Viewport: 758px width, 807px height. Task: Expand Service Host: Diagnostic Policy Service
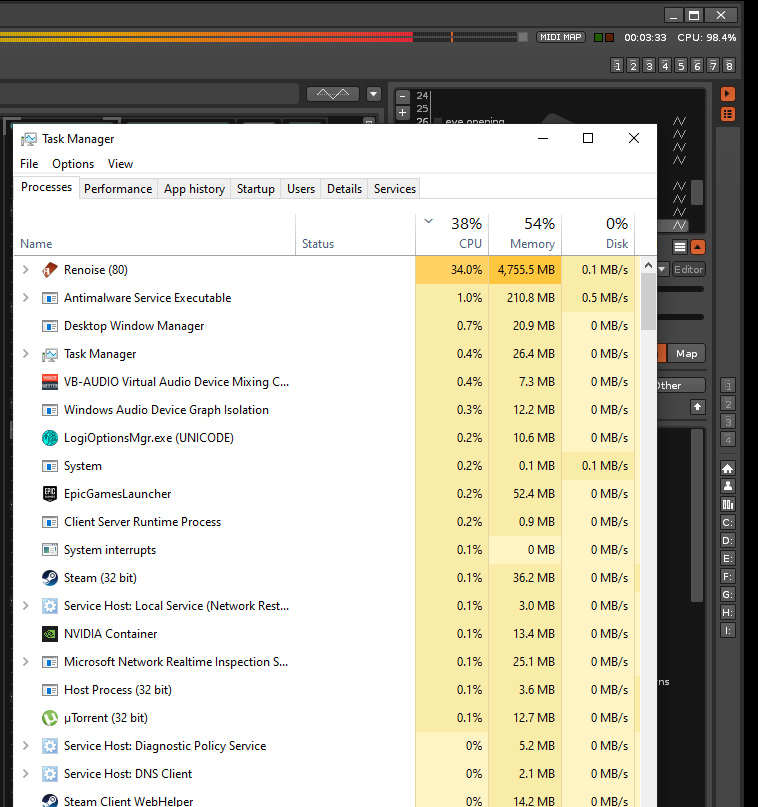[x=26, y=746]
